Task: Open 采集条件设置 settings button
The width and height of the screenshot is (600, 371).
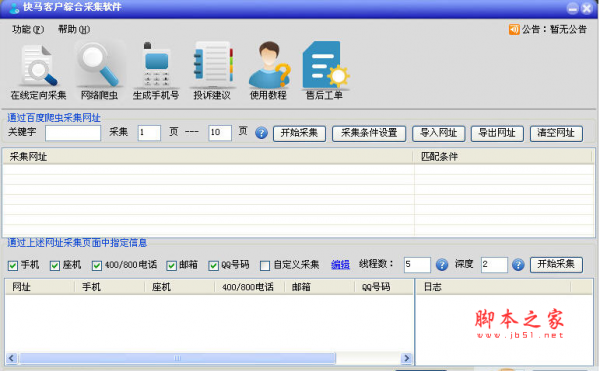Action: click(x=369, y=133)
